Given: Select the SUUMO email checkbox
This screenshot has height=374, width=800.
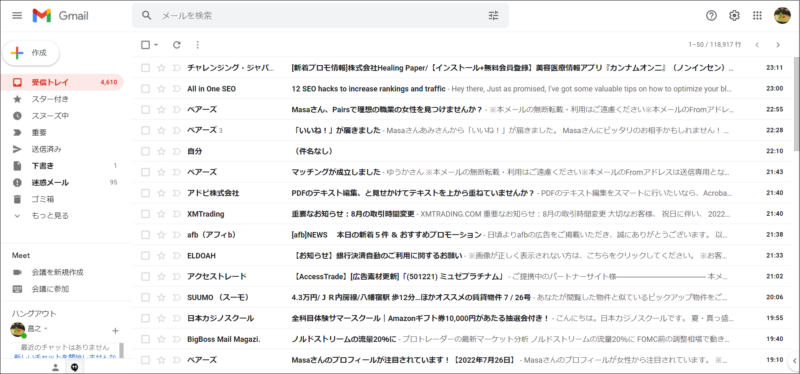Looking at the screenshot, I should click(x=145, y=297).
